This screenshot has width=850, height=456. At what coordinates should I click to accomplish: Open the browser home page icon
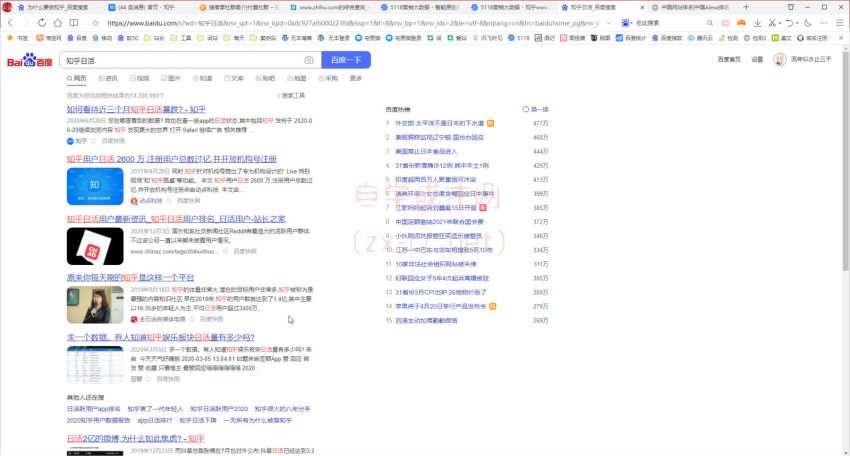click(x=57, y=23)
